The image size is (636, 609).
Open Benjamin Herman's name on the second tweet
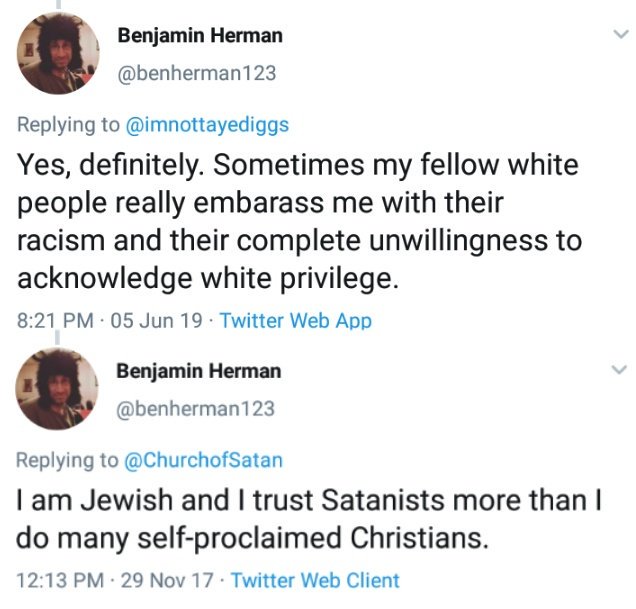pos(198,371)
